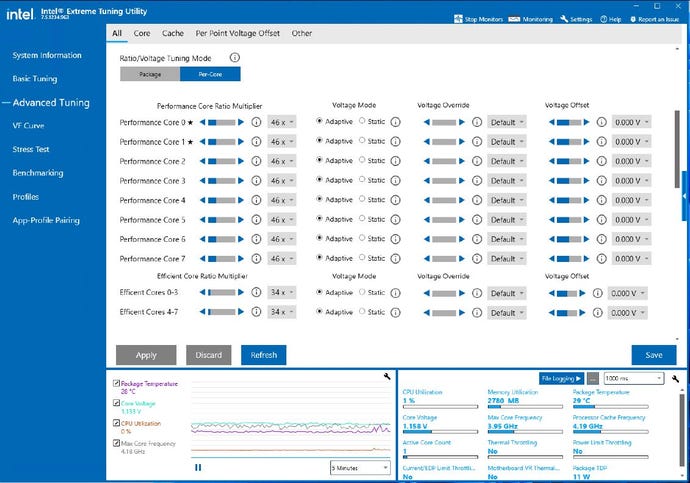Select Package tuning mode button
This screenshot has height=483, width=690.
coord(150,74)
